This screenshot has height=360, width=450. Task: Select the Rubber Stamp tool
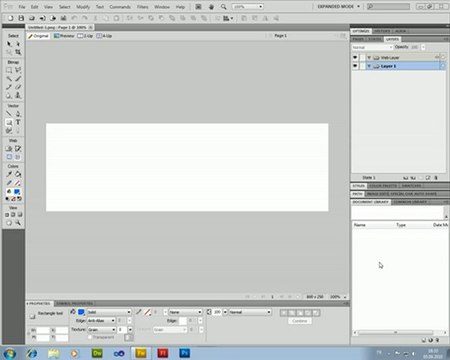[18, 96]
